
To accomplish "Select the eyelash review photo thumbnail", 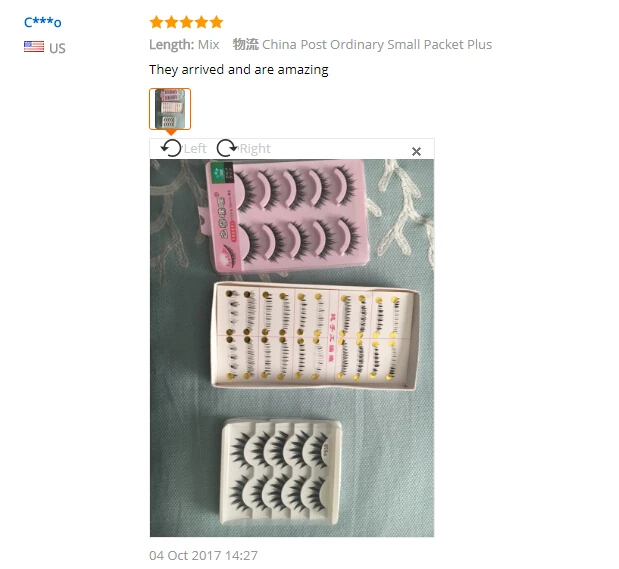I will tap(170, 109).
